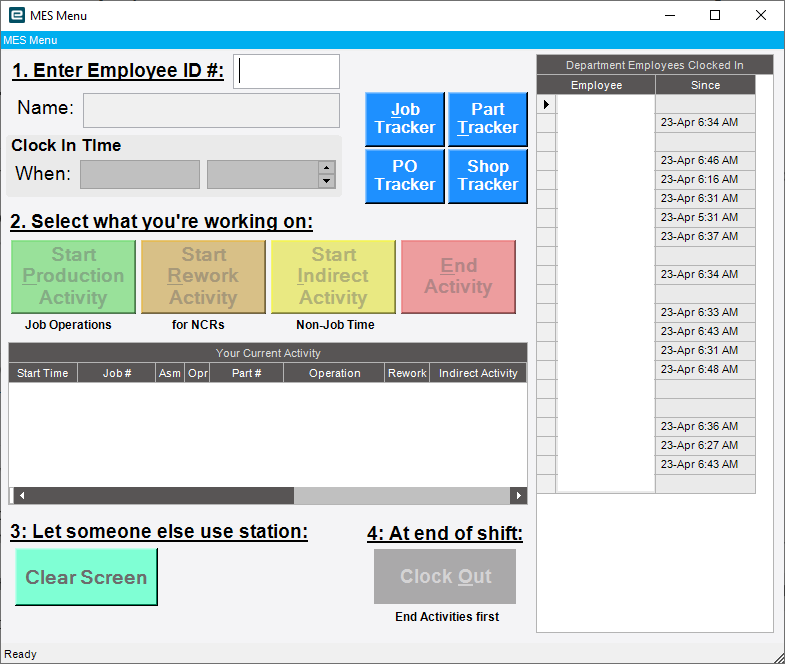Click the End Activity button

458,277
